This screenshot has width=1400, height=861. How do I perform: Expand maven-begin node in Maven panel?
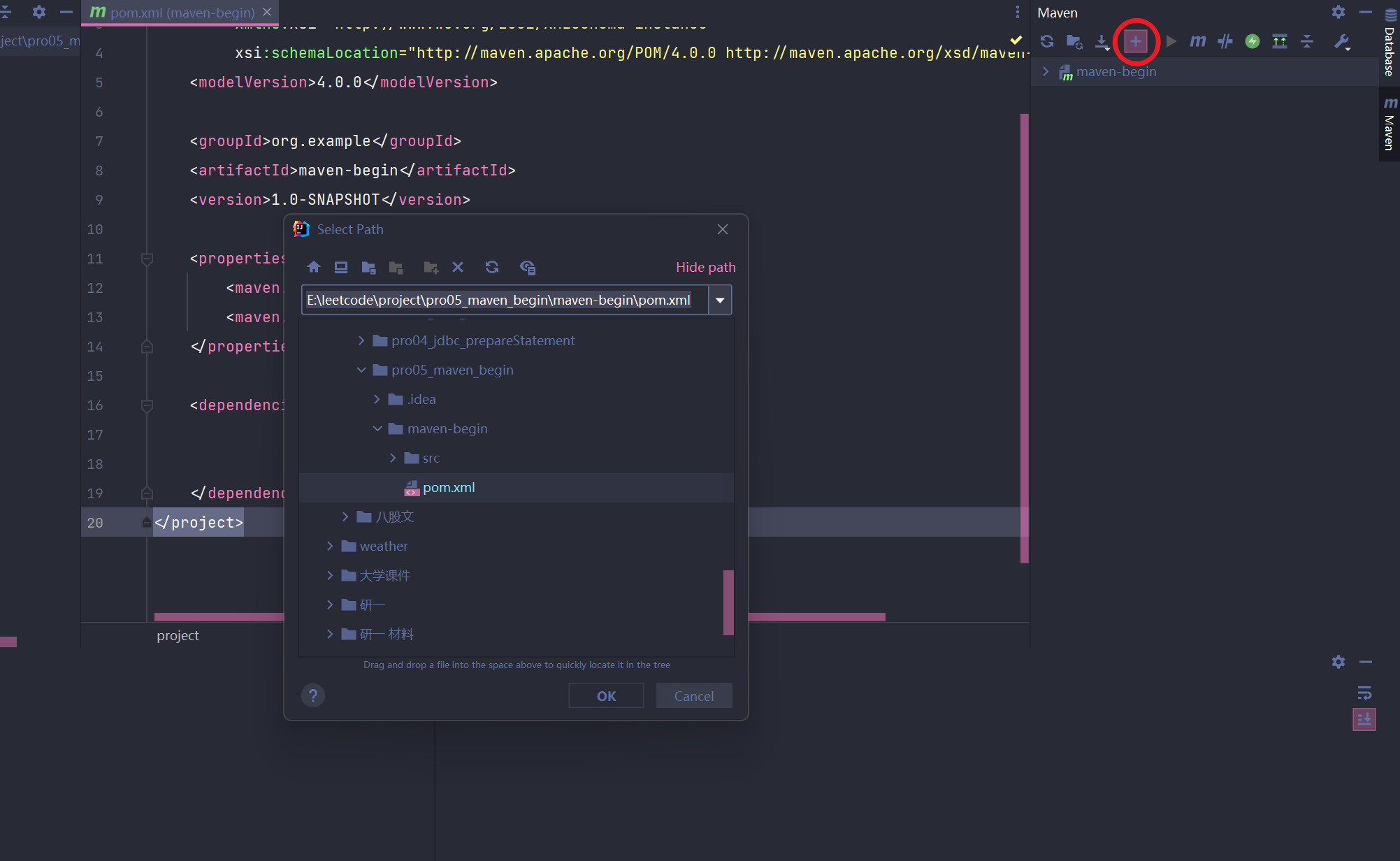point(1046,71)
